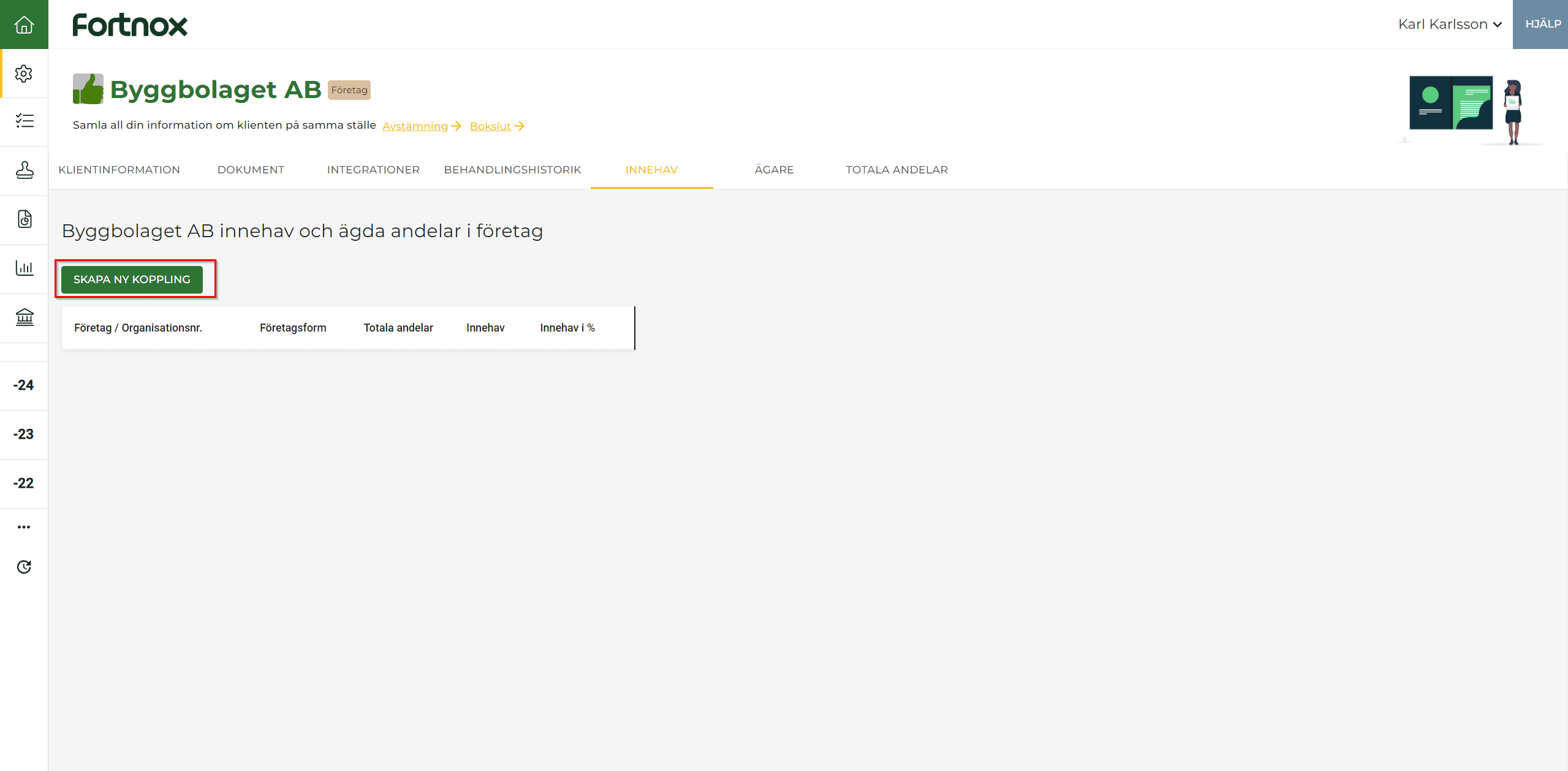Select year -22 in sidebar

click(24, 484)
